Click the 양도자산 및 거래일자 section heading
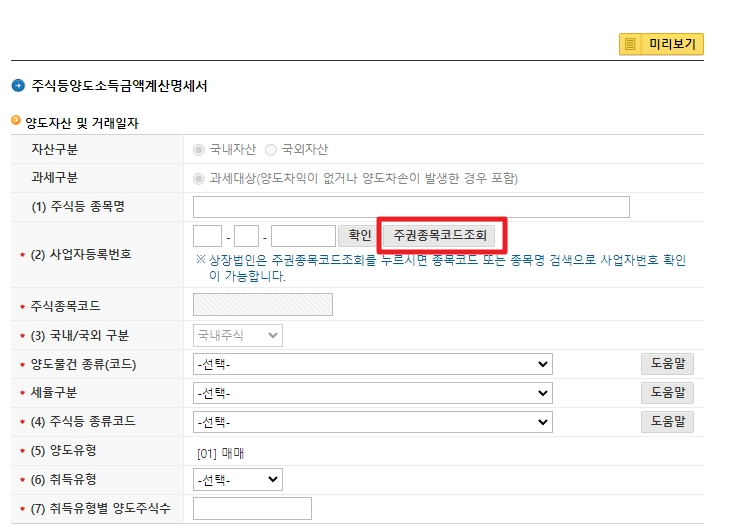The height and width of the screenshot is (528, 739). 82,124
